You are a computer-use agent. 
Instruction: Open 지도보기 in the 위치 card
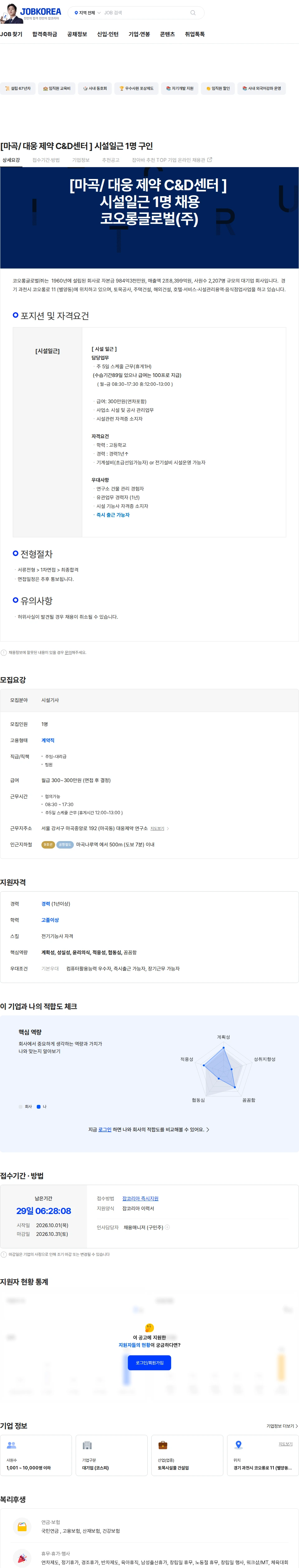pyautogui.click(x=286, y=1444)
